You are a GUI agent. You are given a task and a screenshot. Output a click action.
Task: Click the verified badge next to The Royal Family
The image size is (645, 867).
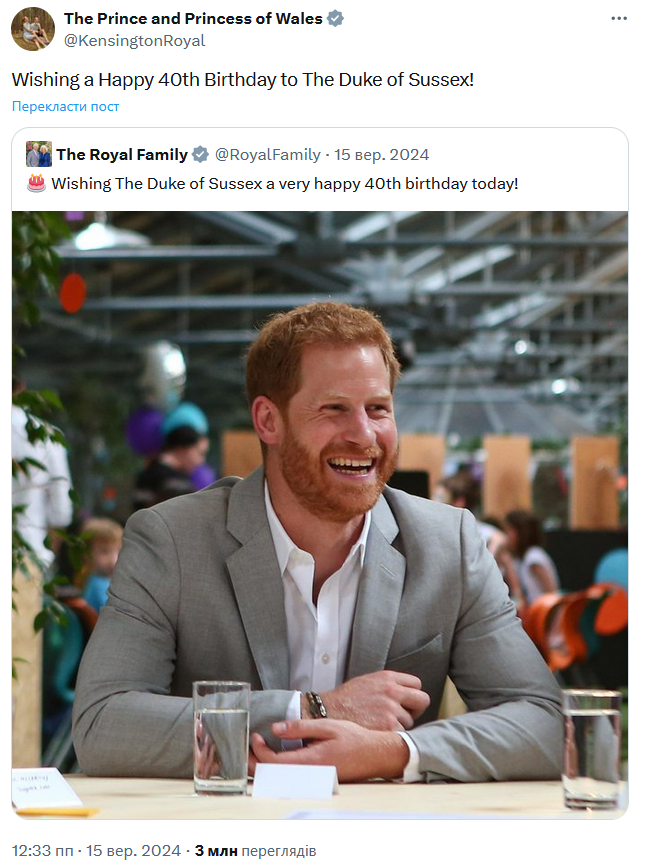click(200, 154)
